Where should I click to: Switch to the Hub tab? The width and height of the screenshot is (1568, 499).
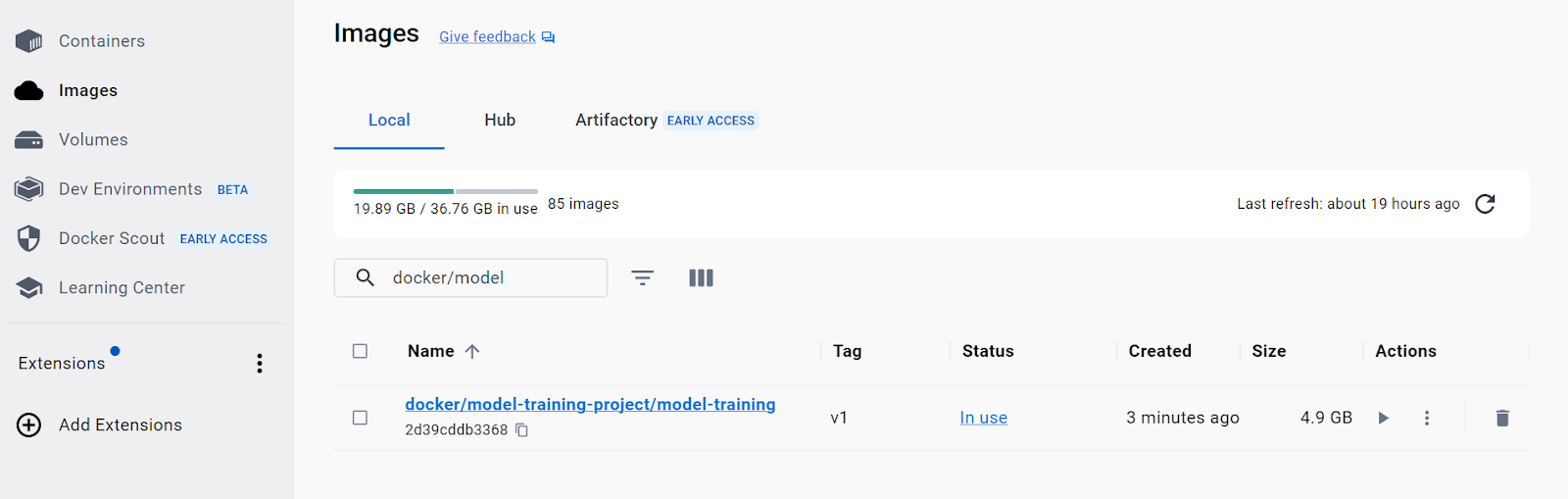[x=500, y=121]
